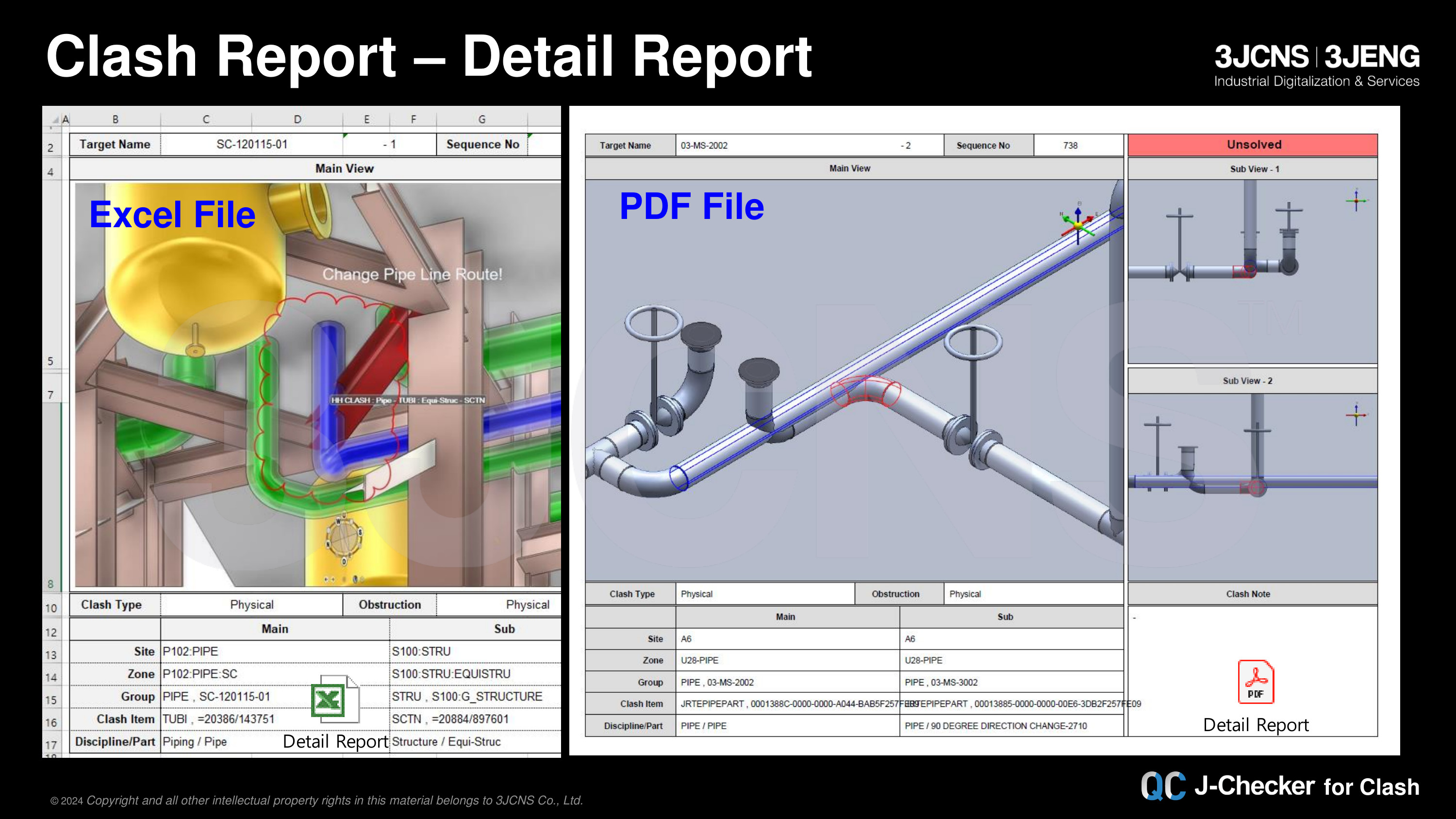
Task: Click the 'PDF File' blue label
Action: (692, 206)
